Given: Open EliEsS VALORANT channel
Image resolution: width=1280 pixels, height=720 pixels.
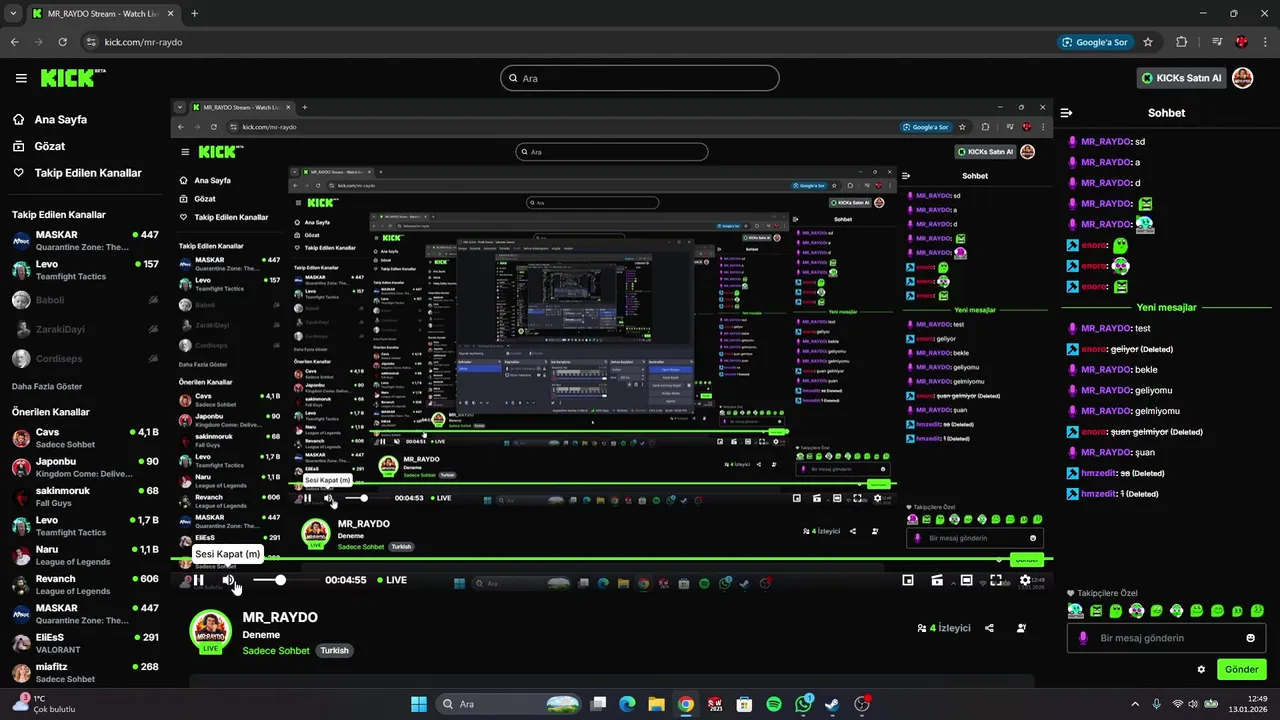Looking at the screenshot, I should (x=85, y=643).
